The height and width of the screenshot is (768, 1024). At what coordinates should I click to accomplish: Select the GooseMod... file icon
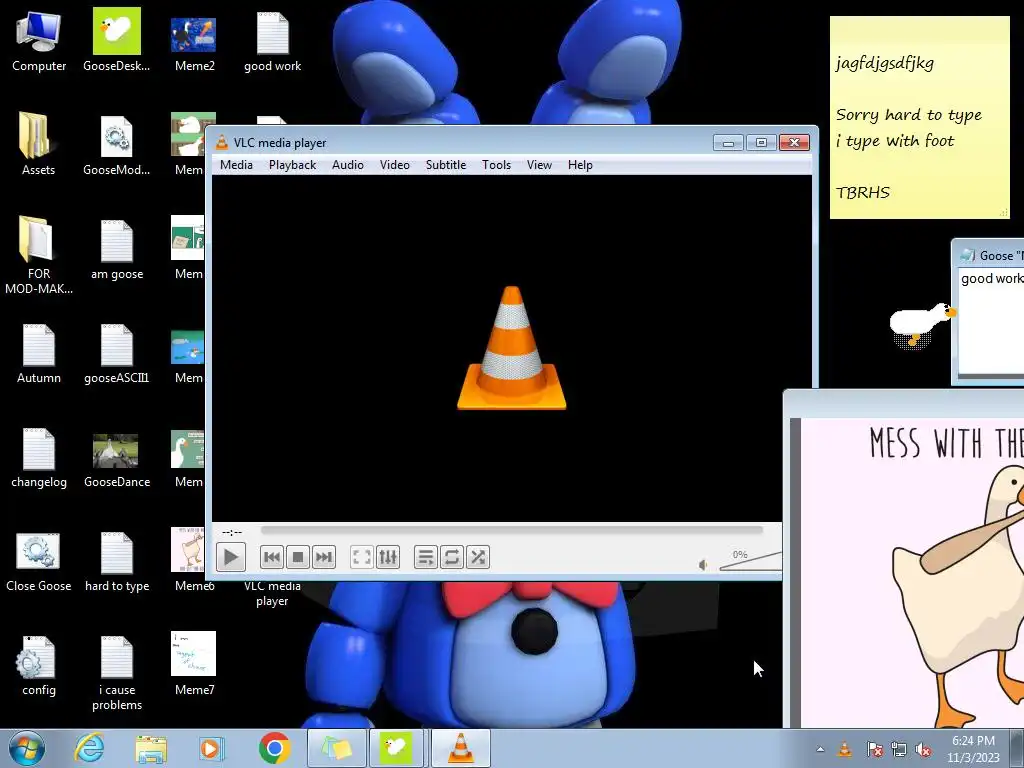[116, 144]
